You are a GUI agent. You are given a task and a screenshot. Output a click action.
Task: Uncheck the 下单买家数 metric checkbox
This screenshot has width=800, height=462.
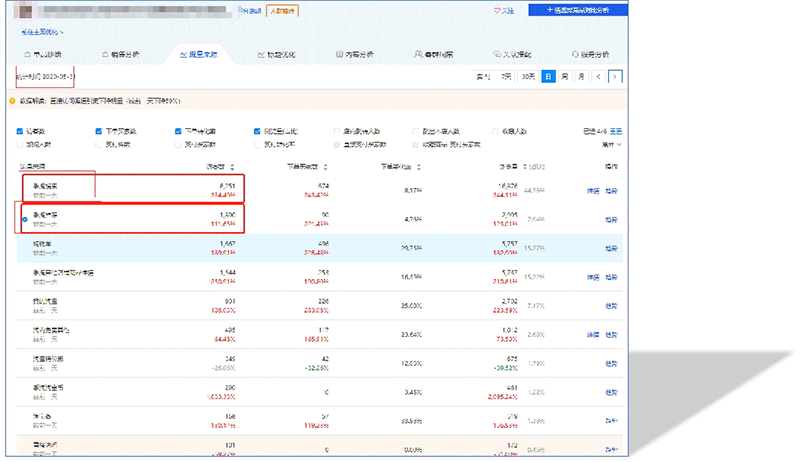click(x=98, y=131)
